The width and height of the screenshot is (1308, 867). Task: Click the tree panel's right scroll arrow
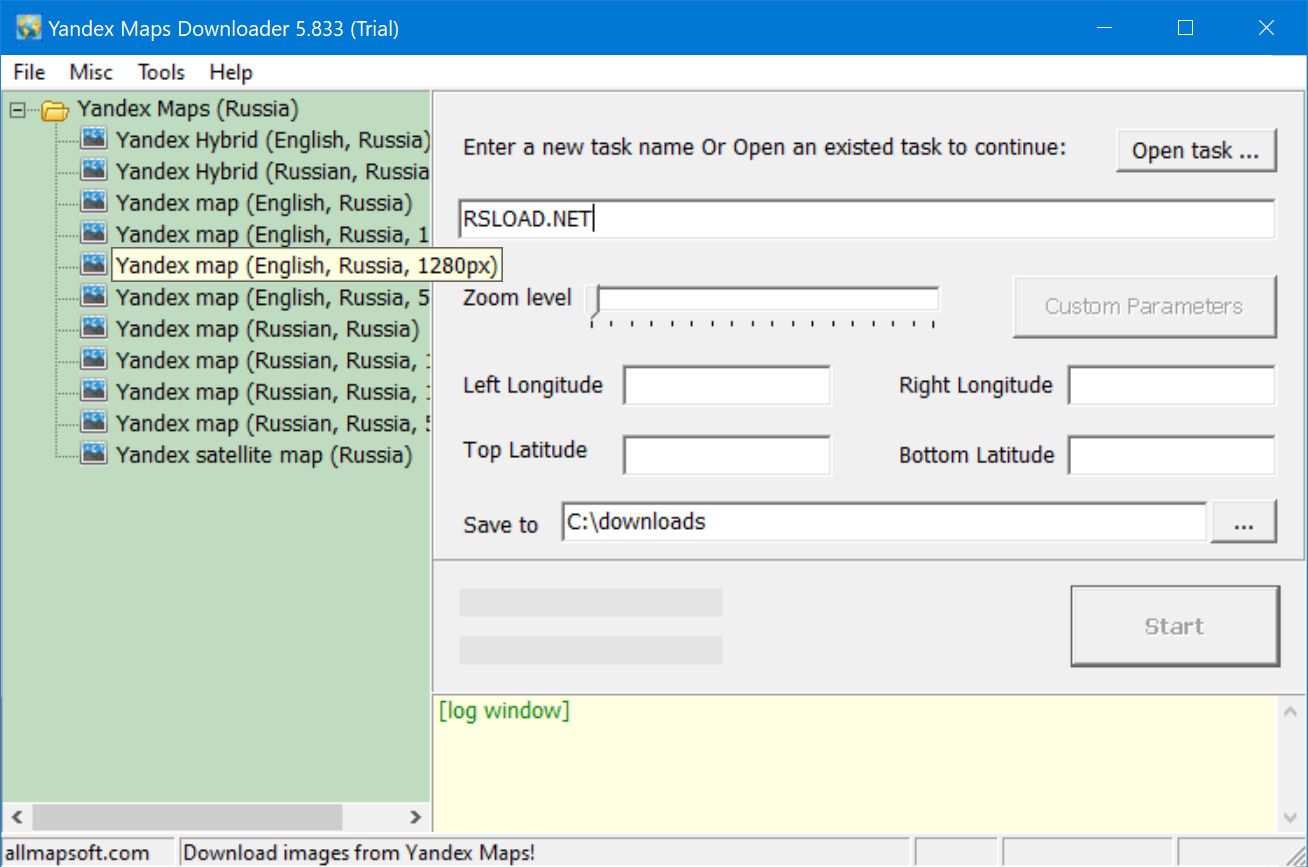pos(415,817)
